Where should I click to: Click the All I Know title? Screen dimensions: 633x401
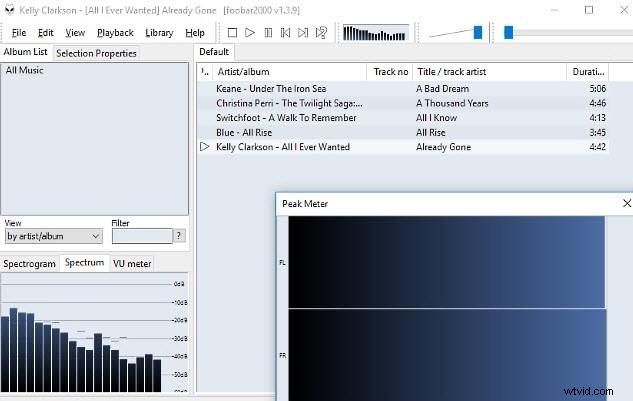(436, 118)
